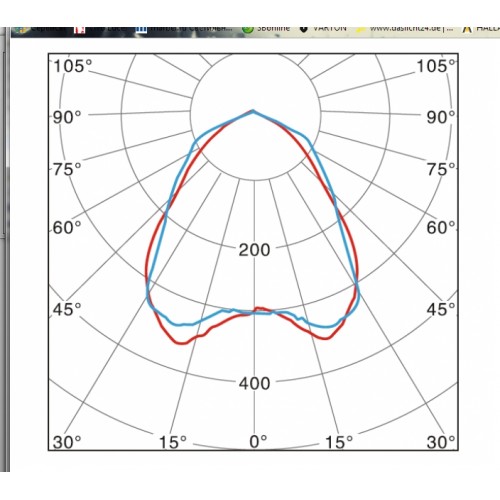Select the right 105° label

click(x=436, y=66)
